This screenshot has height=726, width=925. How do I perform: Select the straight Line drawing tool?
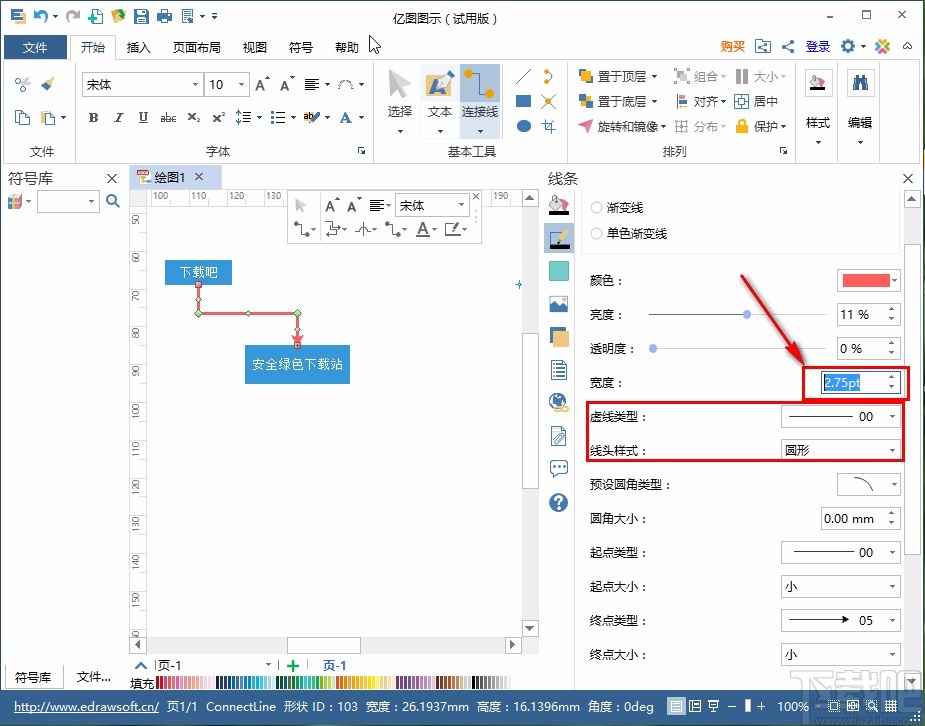point(523,77)
